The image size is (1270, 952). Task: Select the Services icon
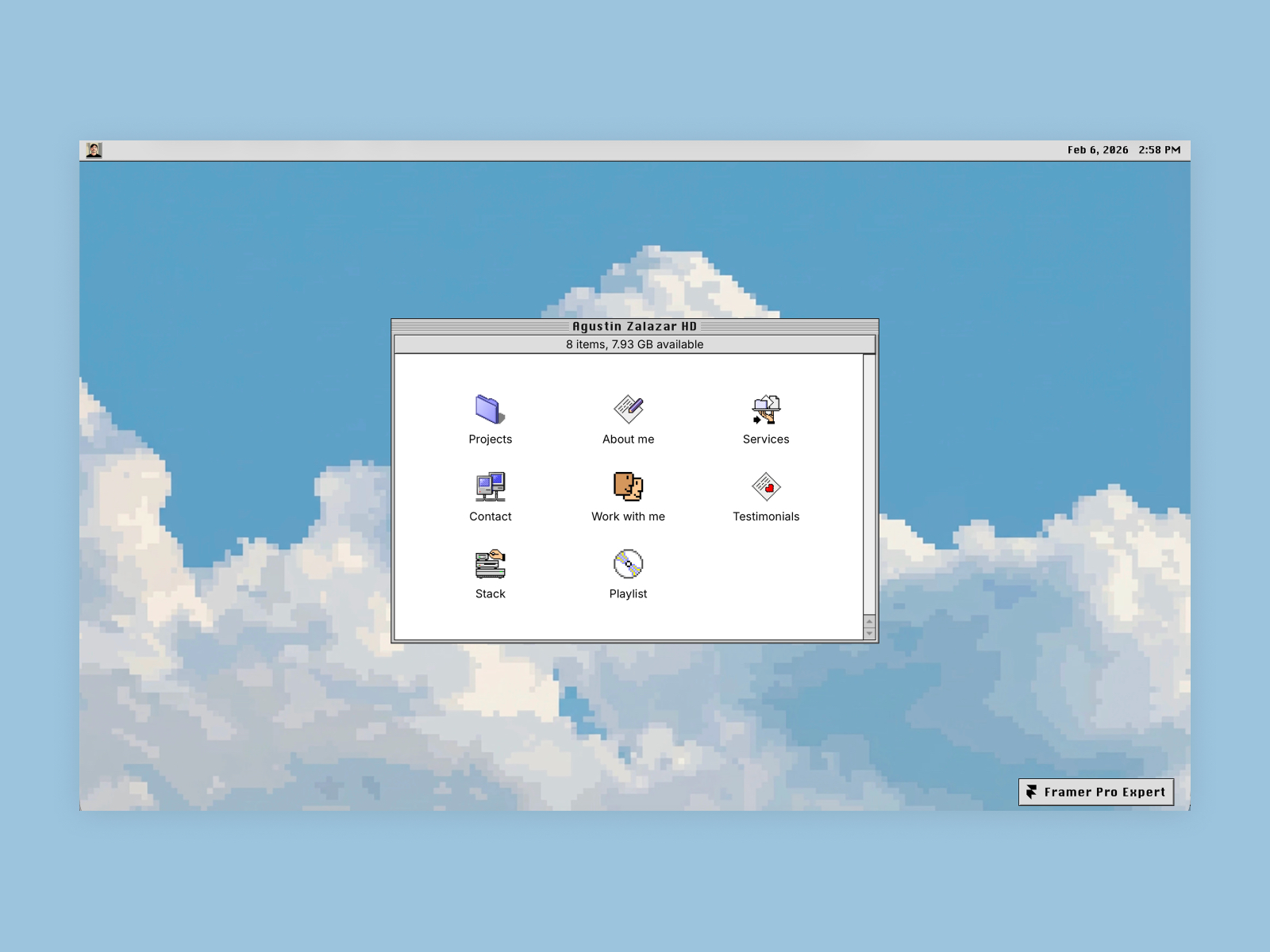[x=766, y=409]
